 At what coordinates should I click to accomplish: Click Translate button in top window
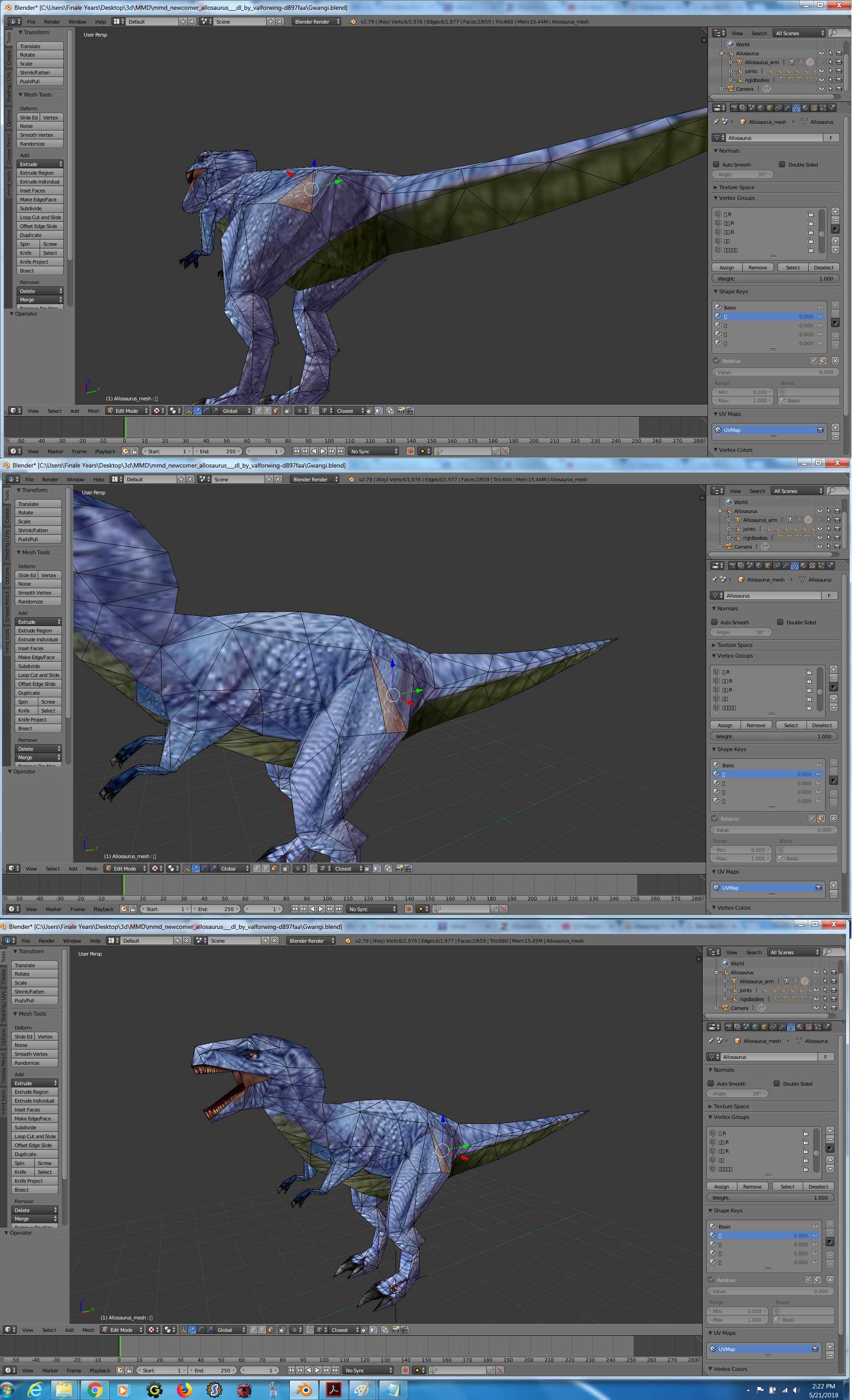(40, 46)
